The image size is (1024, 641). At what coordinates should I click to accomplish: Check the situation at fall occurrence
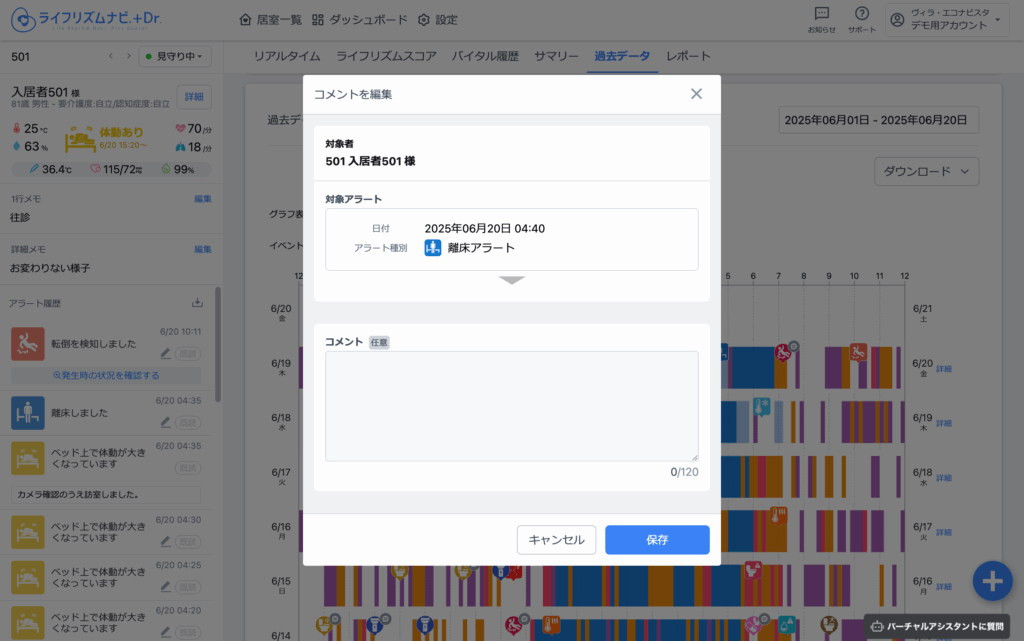[106, 375]
